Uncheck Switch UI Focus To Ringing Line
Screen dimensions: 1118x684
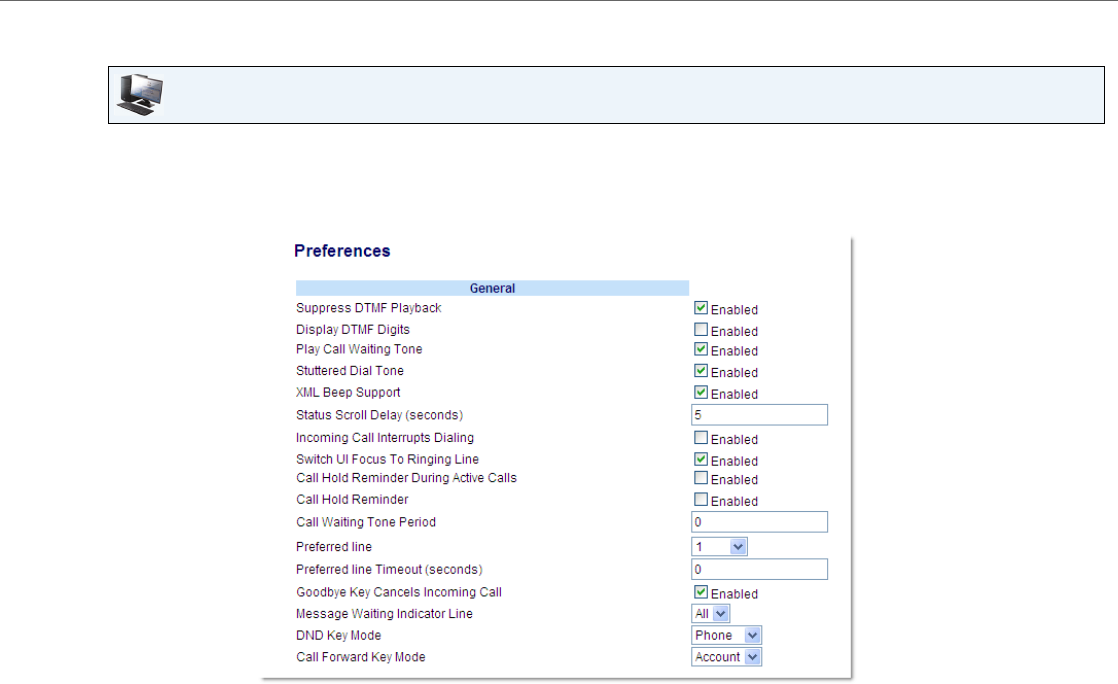point(701,460)
